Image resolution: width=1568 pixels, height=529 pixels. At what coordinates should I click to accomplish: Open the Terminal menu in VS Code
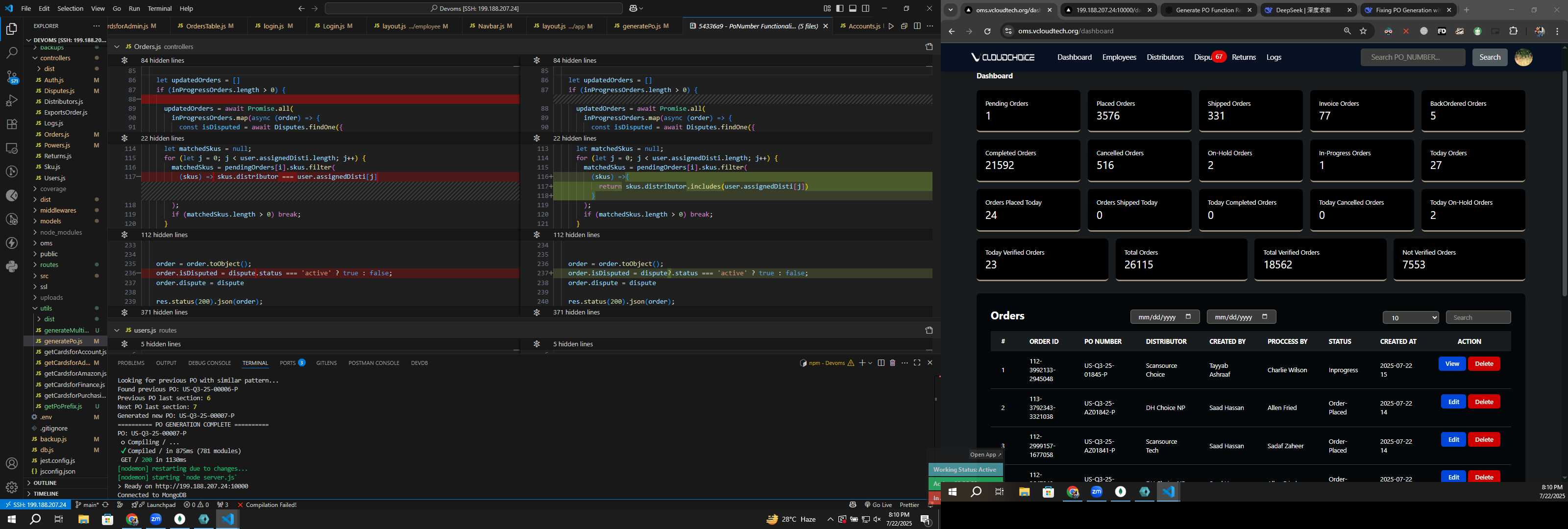pyautogui.click(x=159, y=8)
